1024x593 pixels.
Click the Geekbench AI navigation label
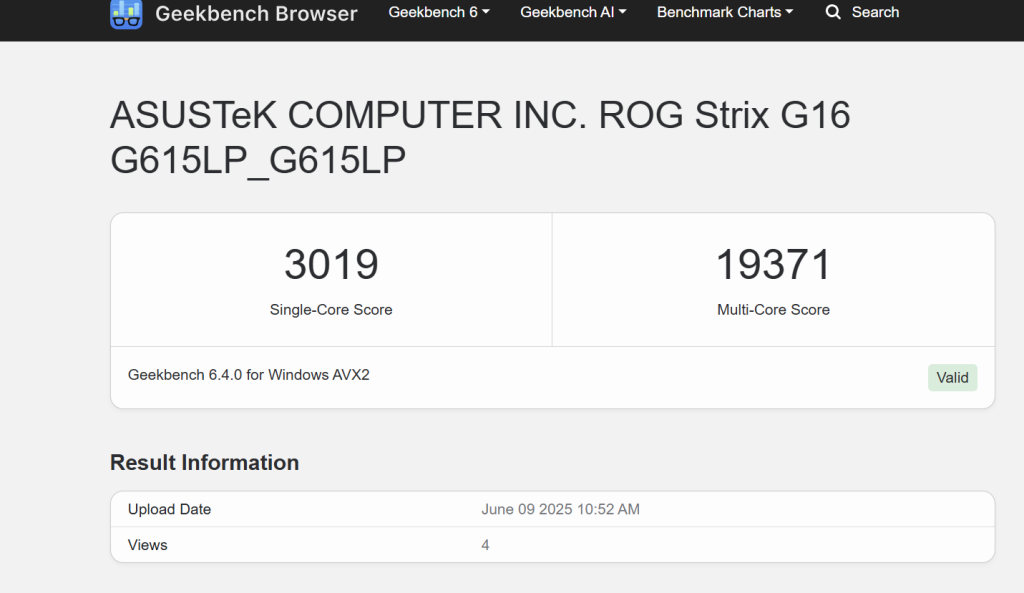pyautogui.click(x=566, y=12)
